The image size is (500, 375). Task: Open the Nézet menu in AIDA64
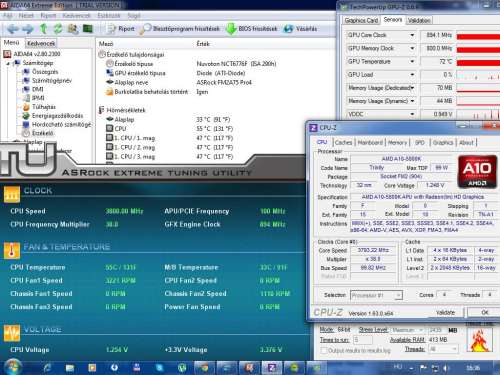[26, 15]
